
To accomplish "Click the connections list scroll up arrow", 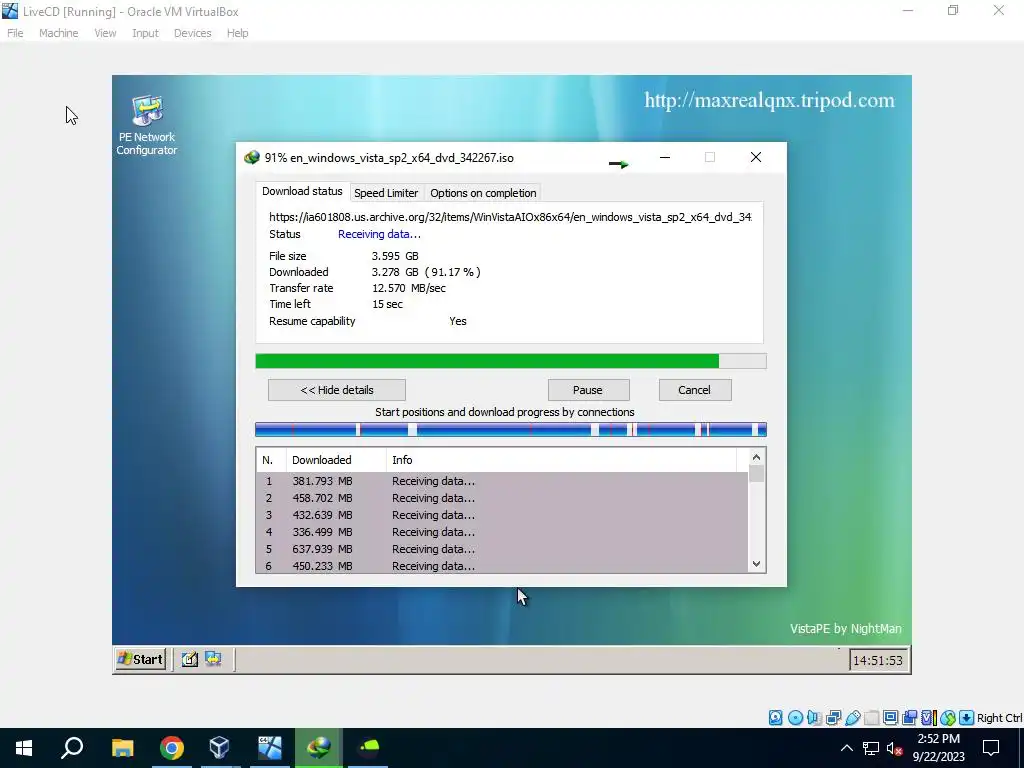I will coord(756,457).
